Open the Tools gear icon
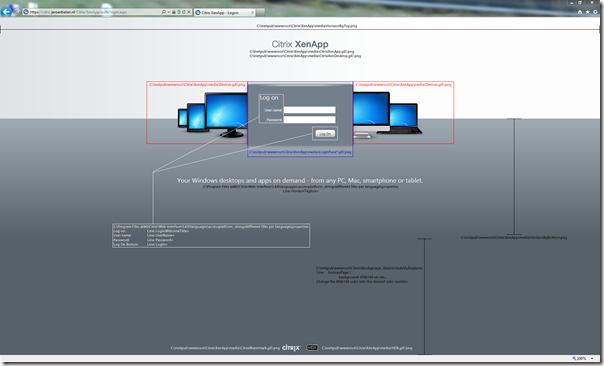Screen dimensions: 604x366 coord(595,12)
